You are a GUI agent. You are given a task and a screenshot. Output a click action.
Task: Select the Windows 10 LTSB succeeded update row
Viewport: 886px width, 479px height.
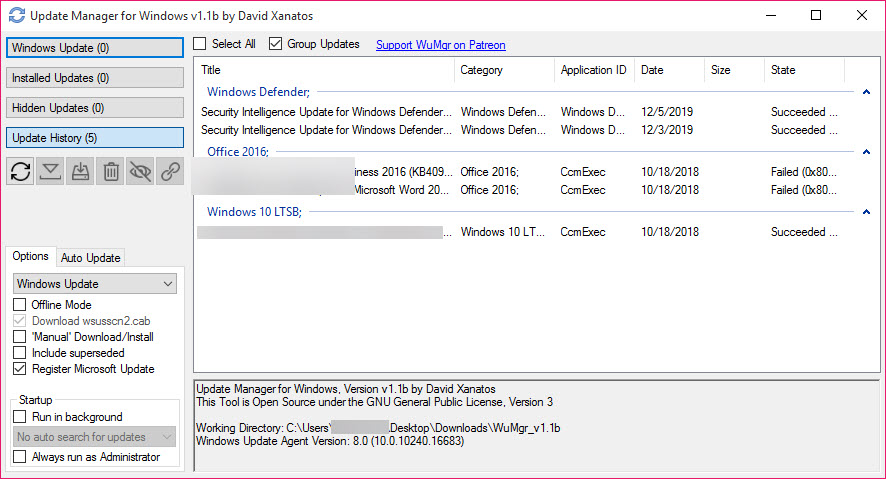click(520, 232)
